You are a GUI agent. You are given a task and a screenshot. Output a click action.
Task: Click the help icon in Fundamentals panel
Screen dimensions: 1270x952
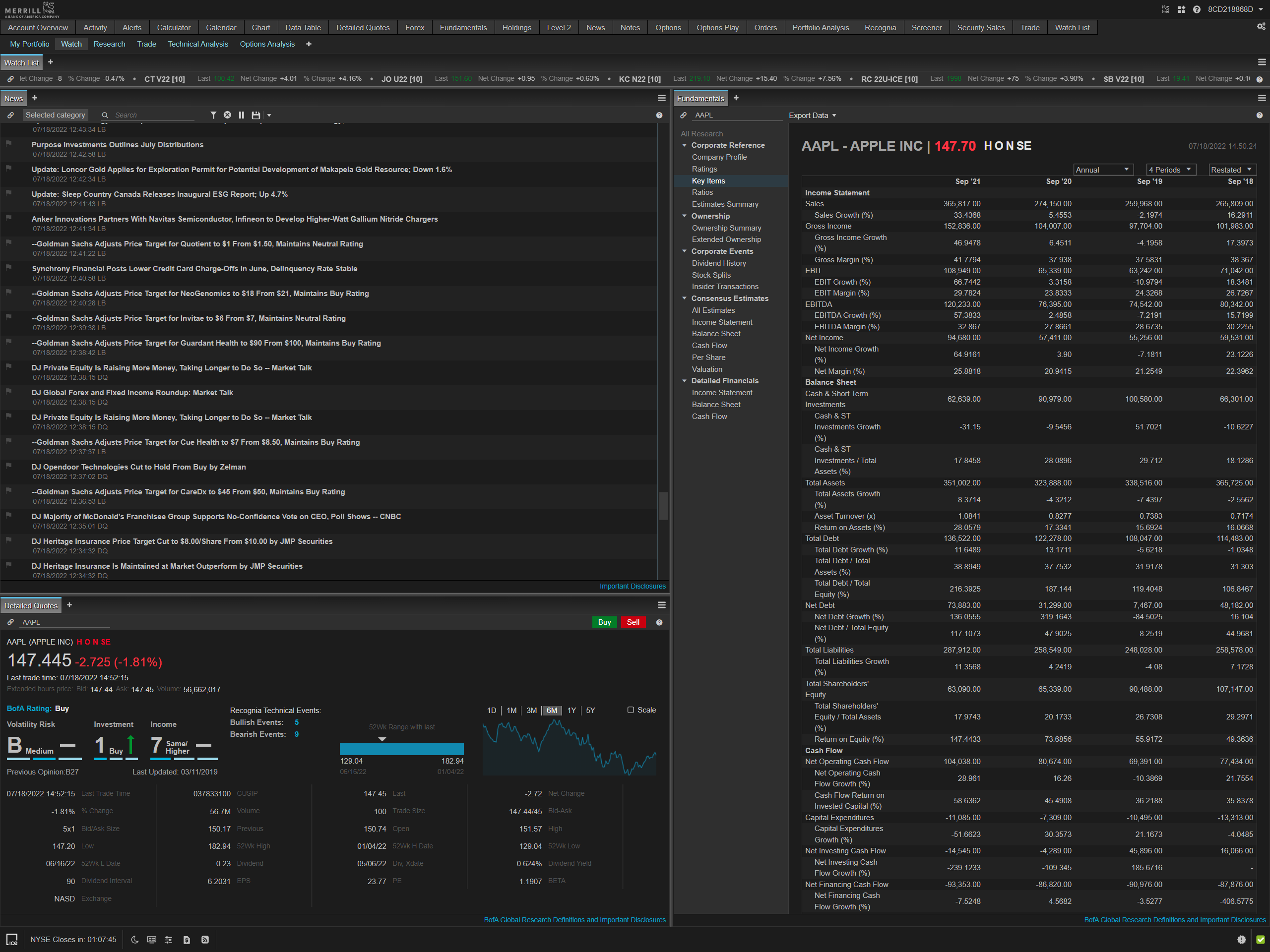coord(1259,116)
